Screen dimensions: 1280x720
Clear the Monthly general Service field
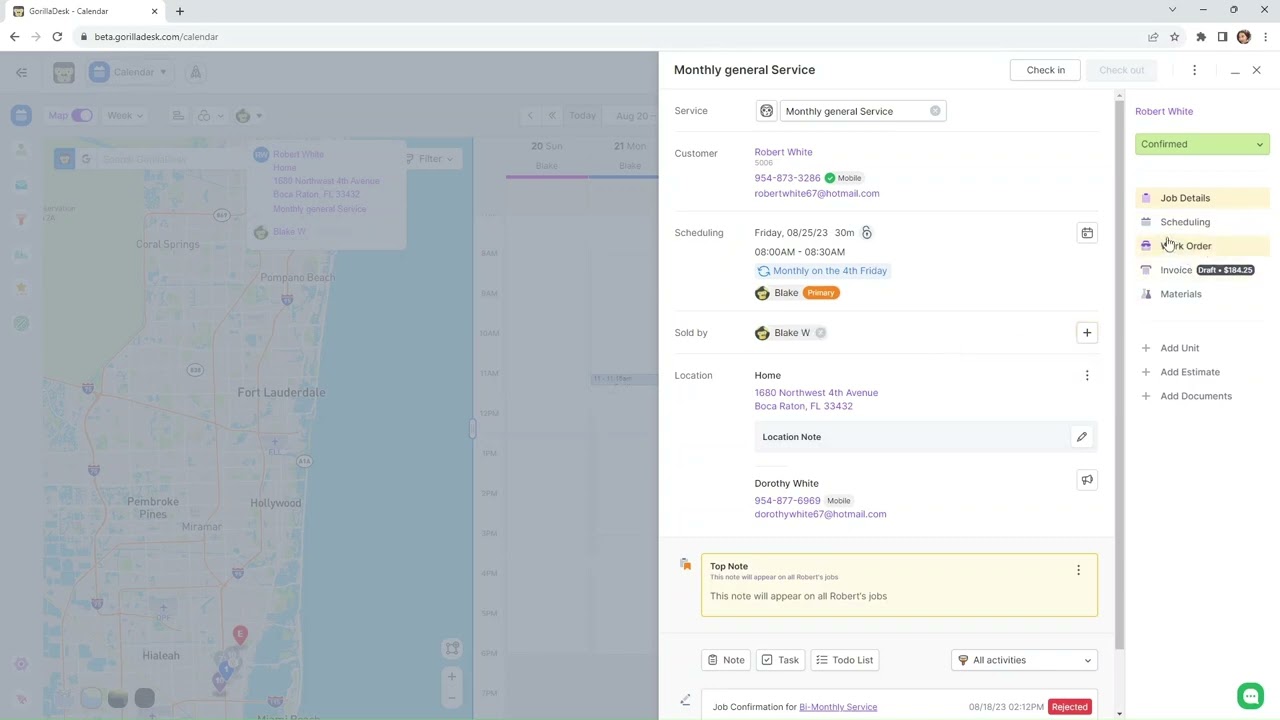pos(935,111)
